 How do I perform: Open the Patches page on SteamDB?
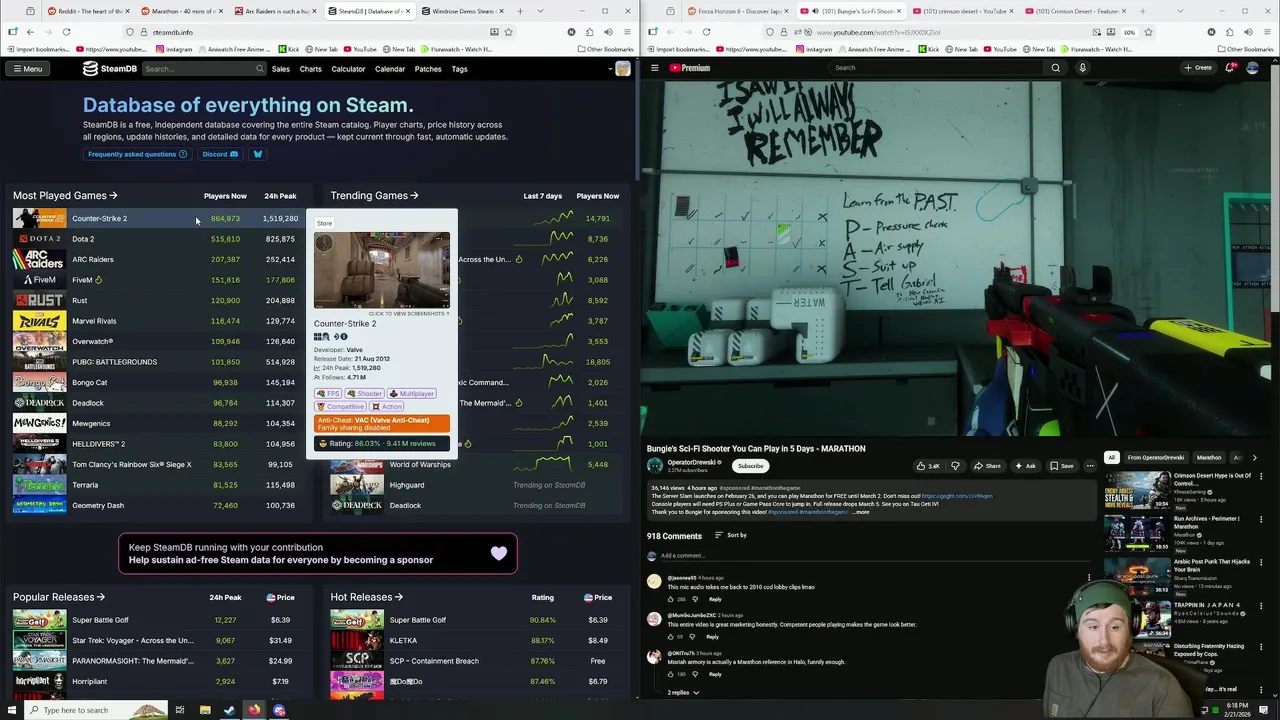(428, 69)
